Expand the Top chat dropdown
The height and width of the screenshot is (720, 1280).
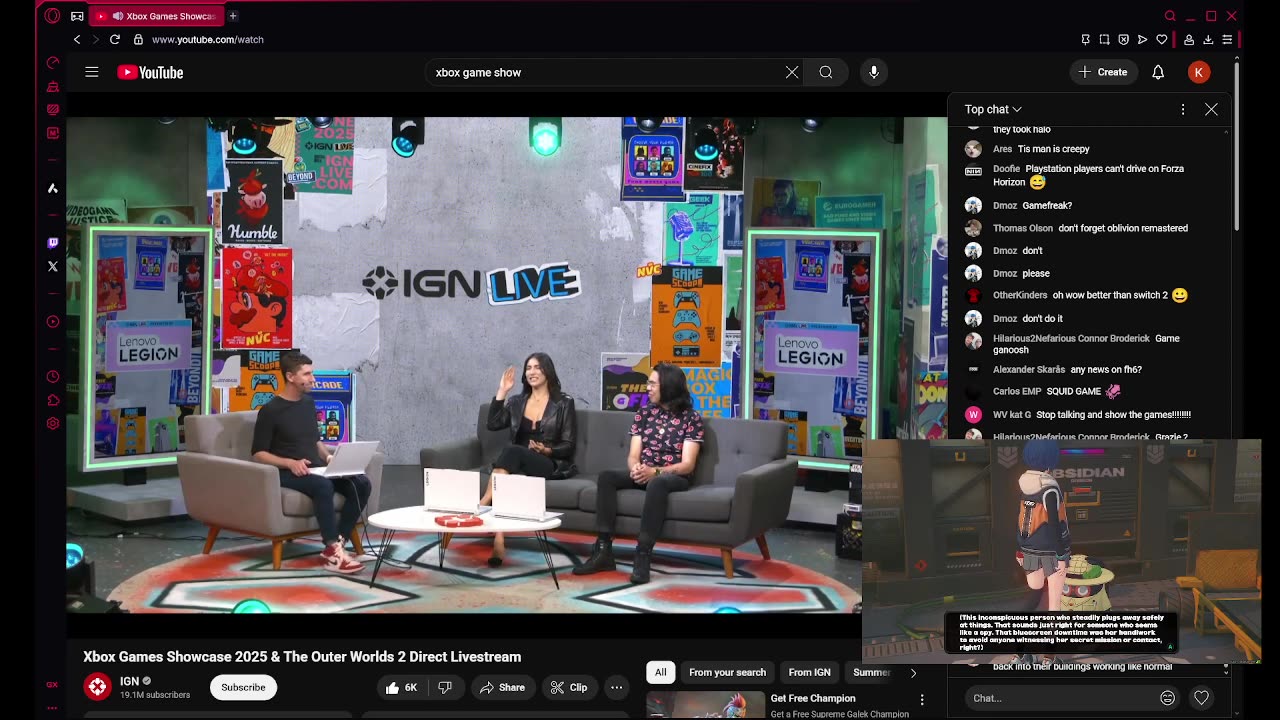pos(993,109)
